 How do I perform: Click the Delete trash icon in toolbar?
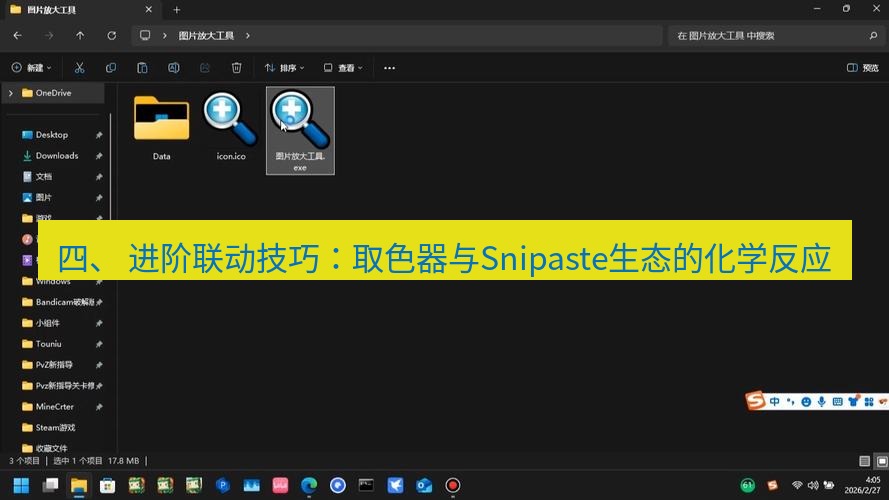pyautogui.click(x=236, y=68)
